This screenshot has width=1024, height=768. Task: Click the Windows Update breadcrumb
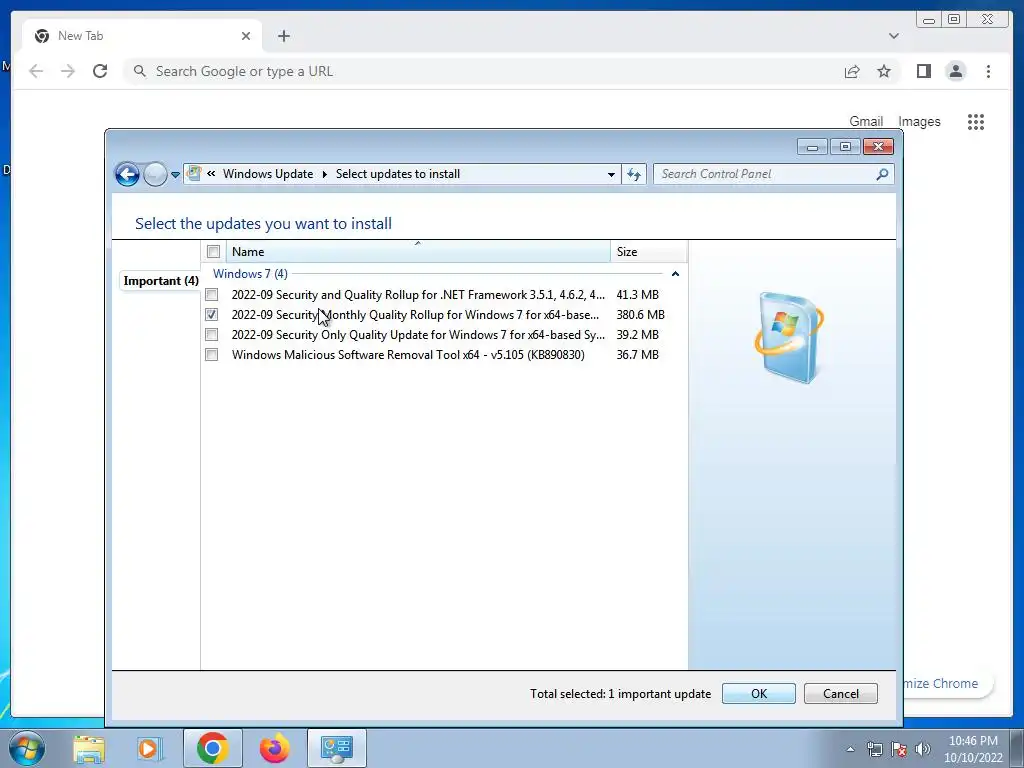pyautogui.click(x=268, y=174)
